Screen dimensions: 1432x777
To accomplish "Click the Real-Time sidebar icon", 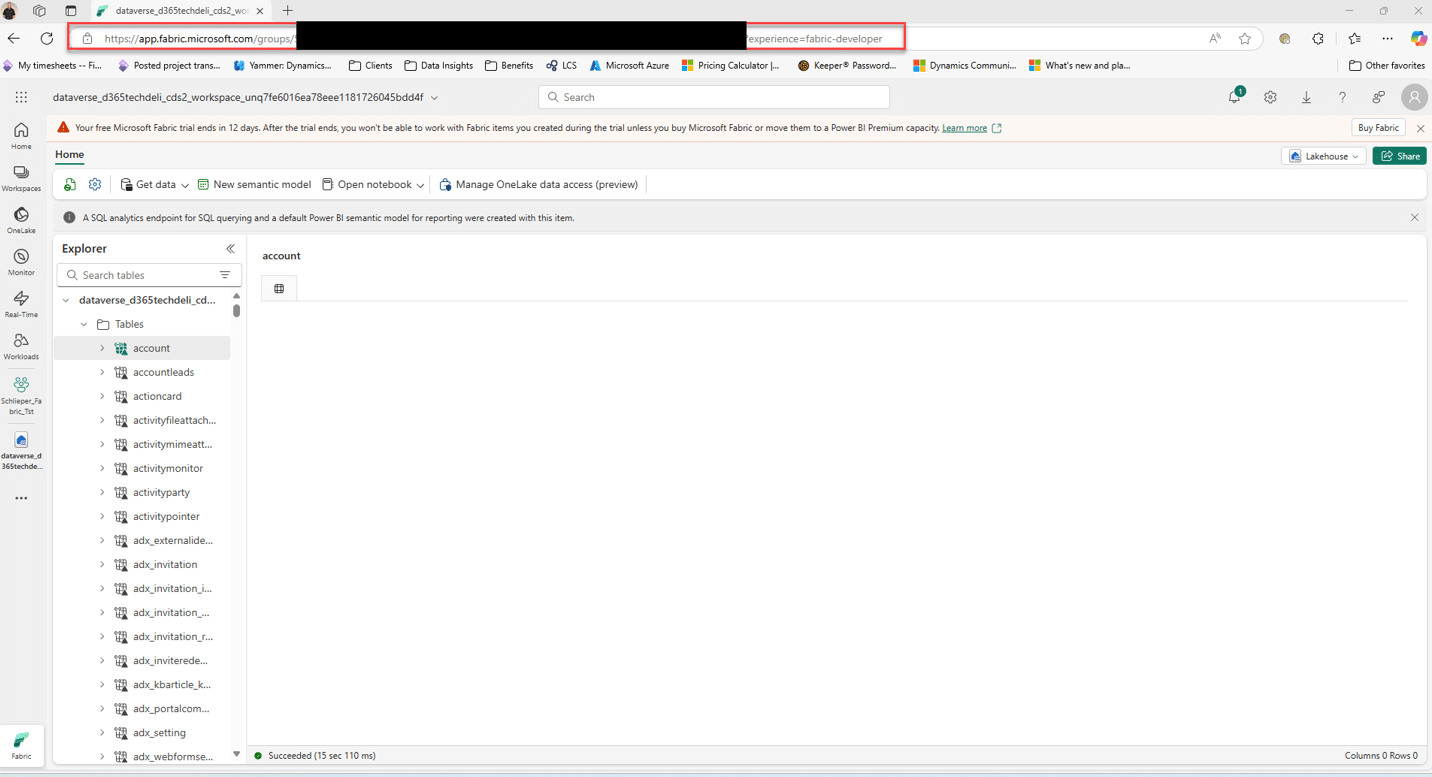I will point(21,304).
